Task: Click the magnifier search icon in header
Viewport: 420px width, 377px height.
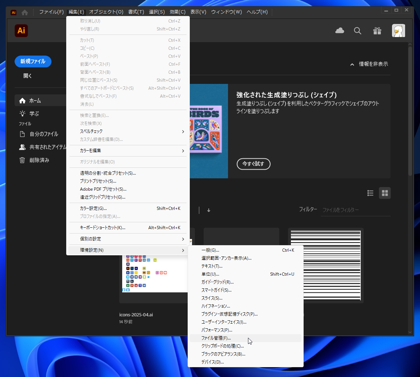Action: 357,31
